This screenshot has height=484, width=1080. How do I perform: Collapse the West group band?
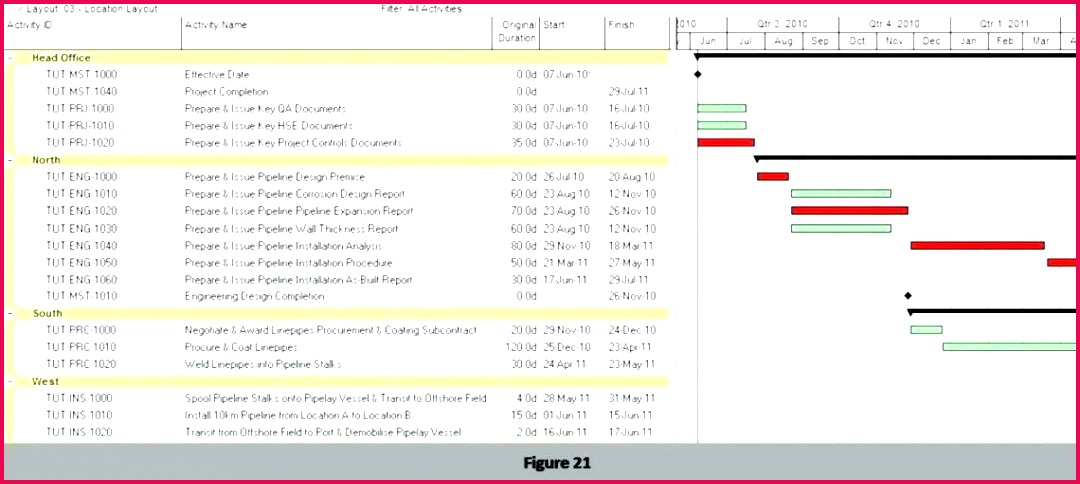tap(10, 381)
